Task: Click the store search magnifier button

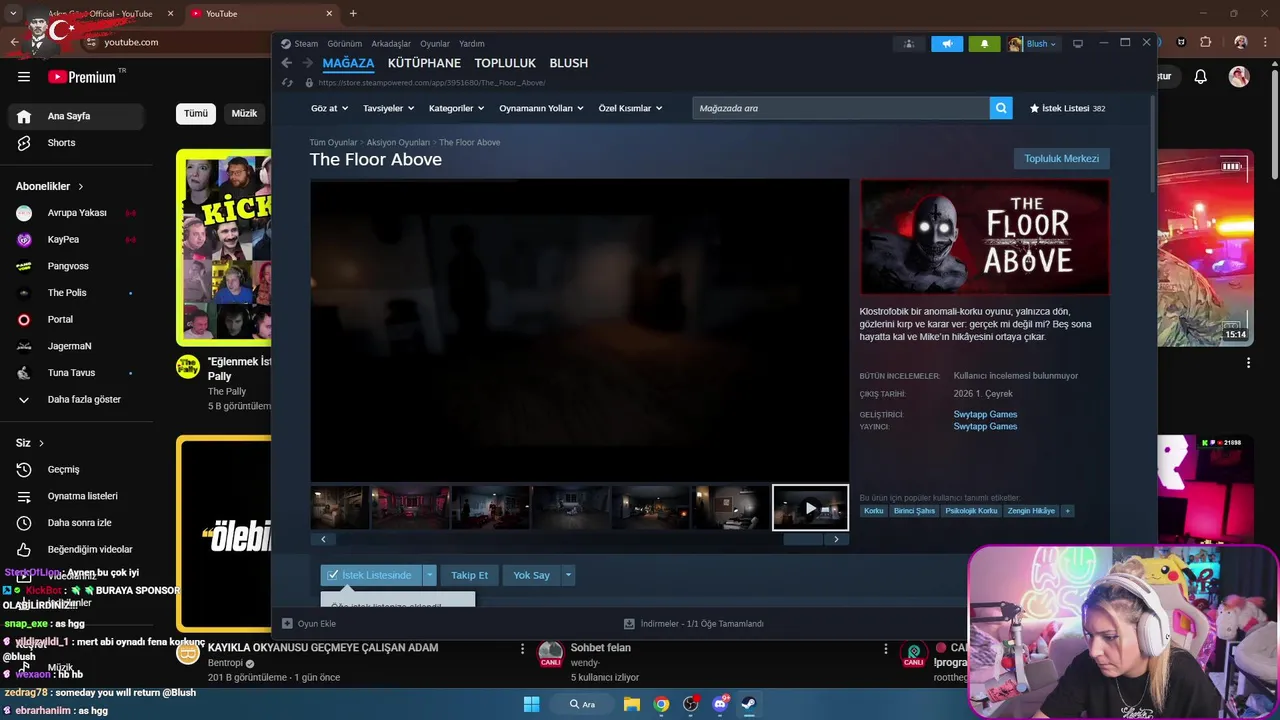Action: [1001, 108]
